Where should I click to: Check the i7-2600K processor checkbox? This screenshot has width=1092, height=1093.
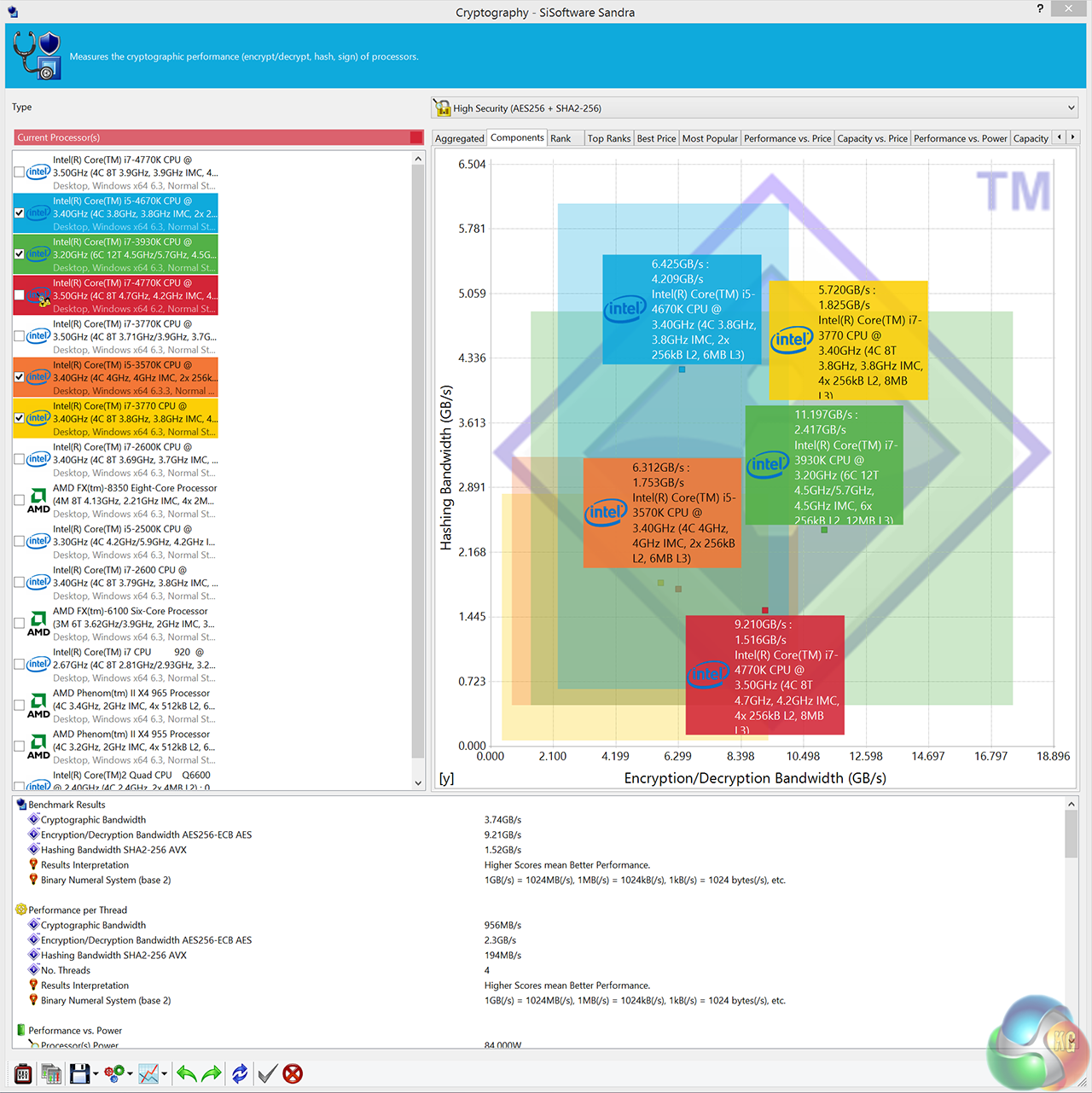[x=19, y=459]
